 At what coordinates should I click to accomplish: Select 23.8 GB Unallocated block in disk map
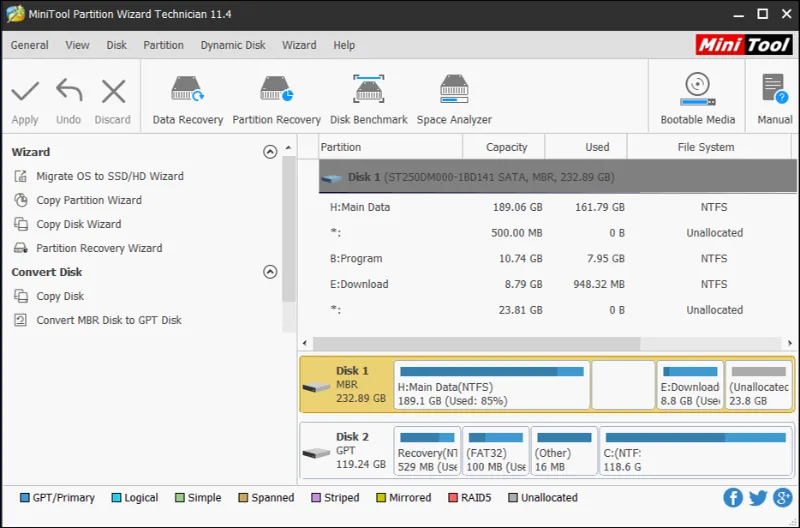coord(759,385)
